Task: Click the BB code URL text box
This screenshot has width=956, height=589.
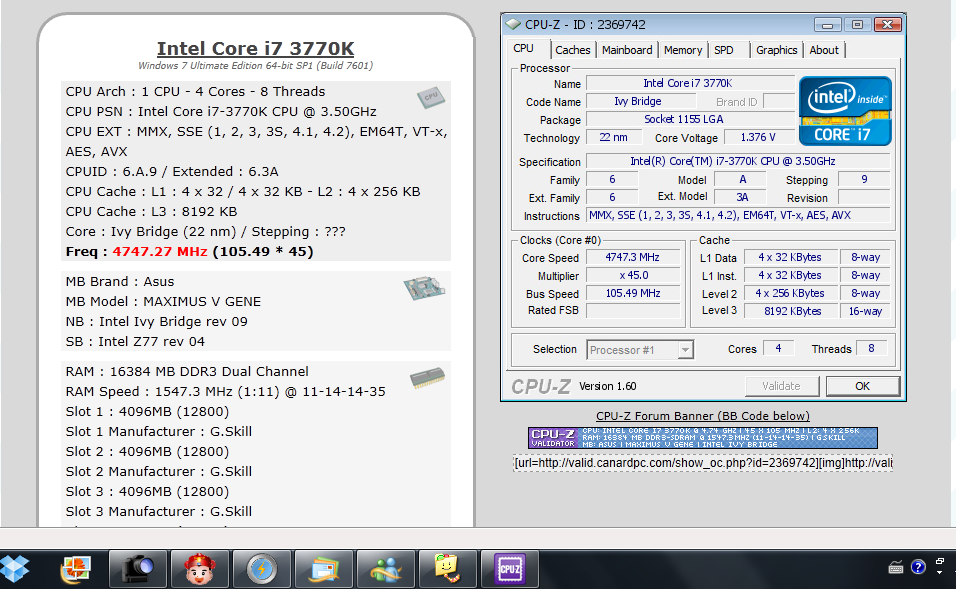Action: (702, 463)
